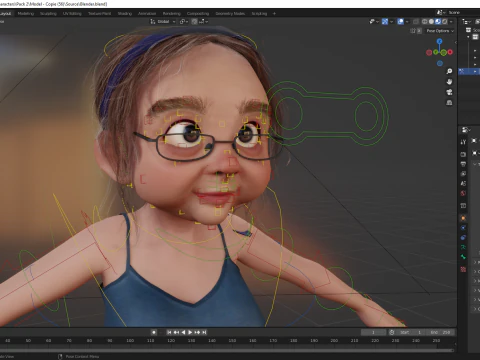Switch to the Texture Paint workspace
The height and width of the screenshot is (360, 480).
coord(99,14)
